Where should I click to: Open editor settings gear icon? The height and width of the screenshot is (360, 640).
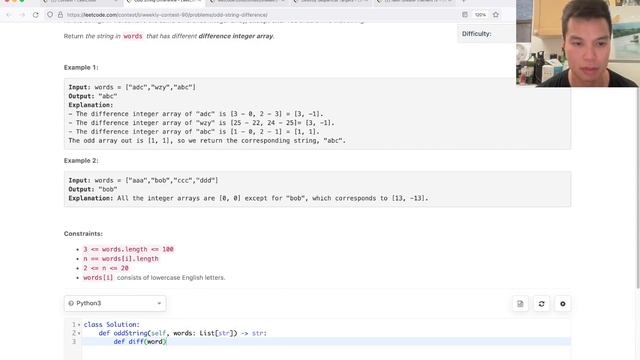click(x=562, y=304)
